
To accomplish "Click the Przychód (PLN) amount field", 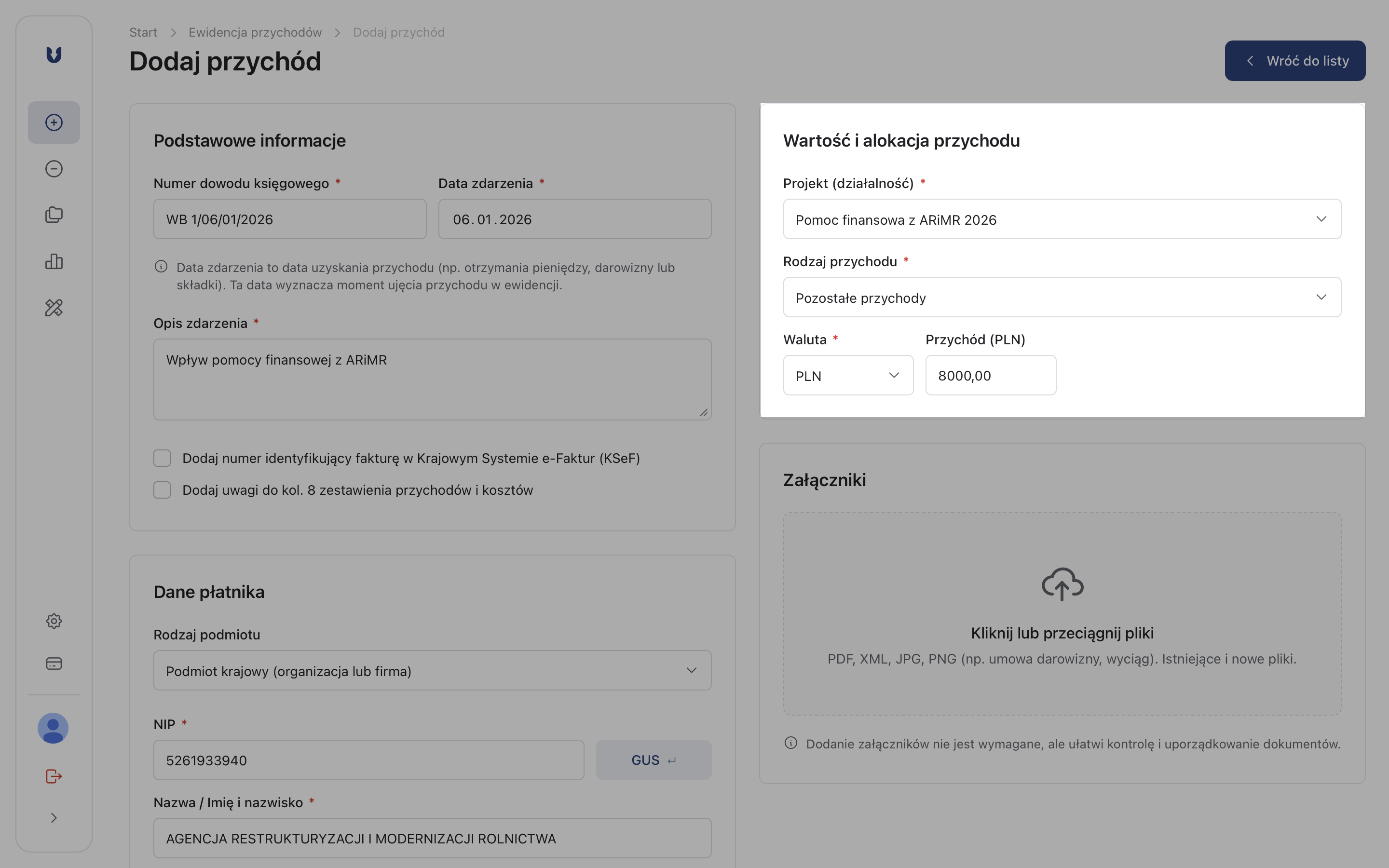I will coord(990,376).
